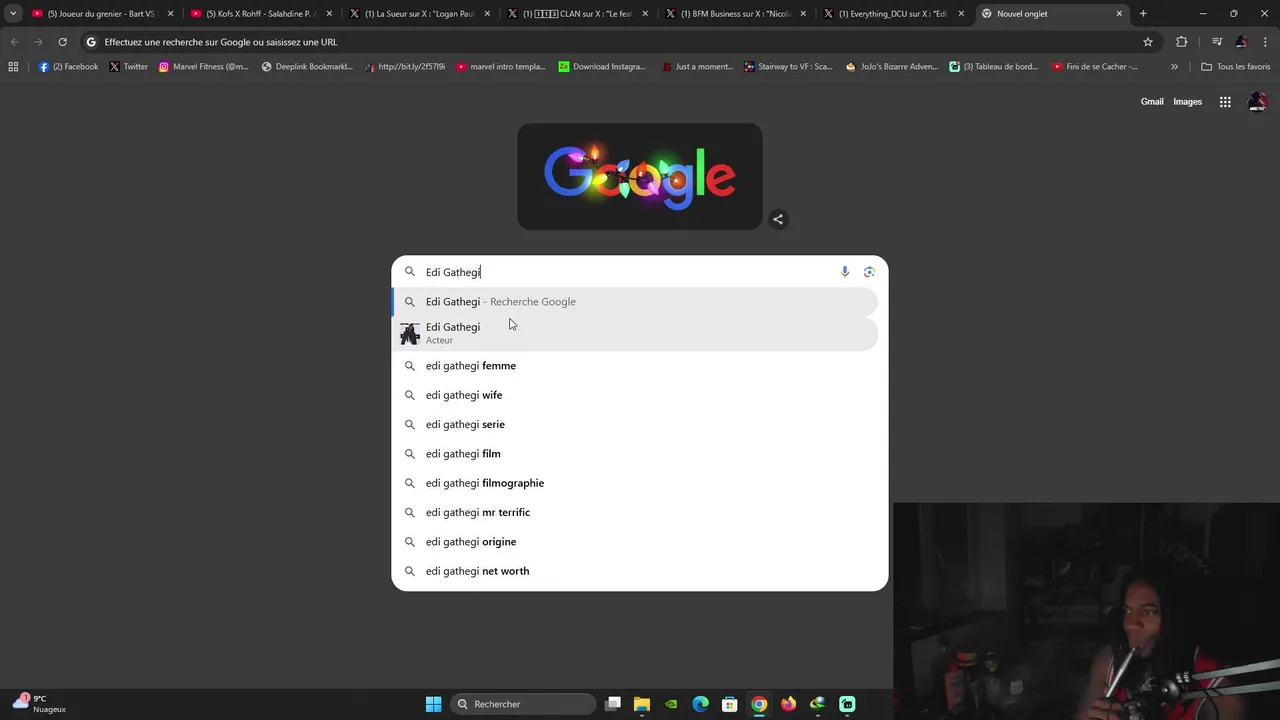Click the Chrome taskbar icon
Image resolution: width=1280 pixels, height=720 pixels.
coord(759,704)
